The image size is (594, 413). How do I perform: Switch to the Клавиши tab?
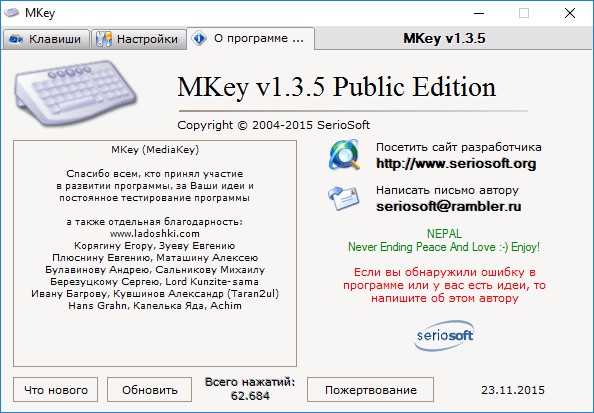click(46, 39)
